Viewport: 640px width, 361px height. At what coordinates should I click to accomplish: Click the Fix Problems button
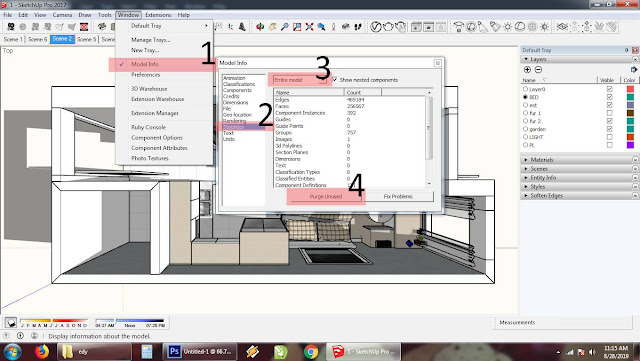point(398,196)
